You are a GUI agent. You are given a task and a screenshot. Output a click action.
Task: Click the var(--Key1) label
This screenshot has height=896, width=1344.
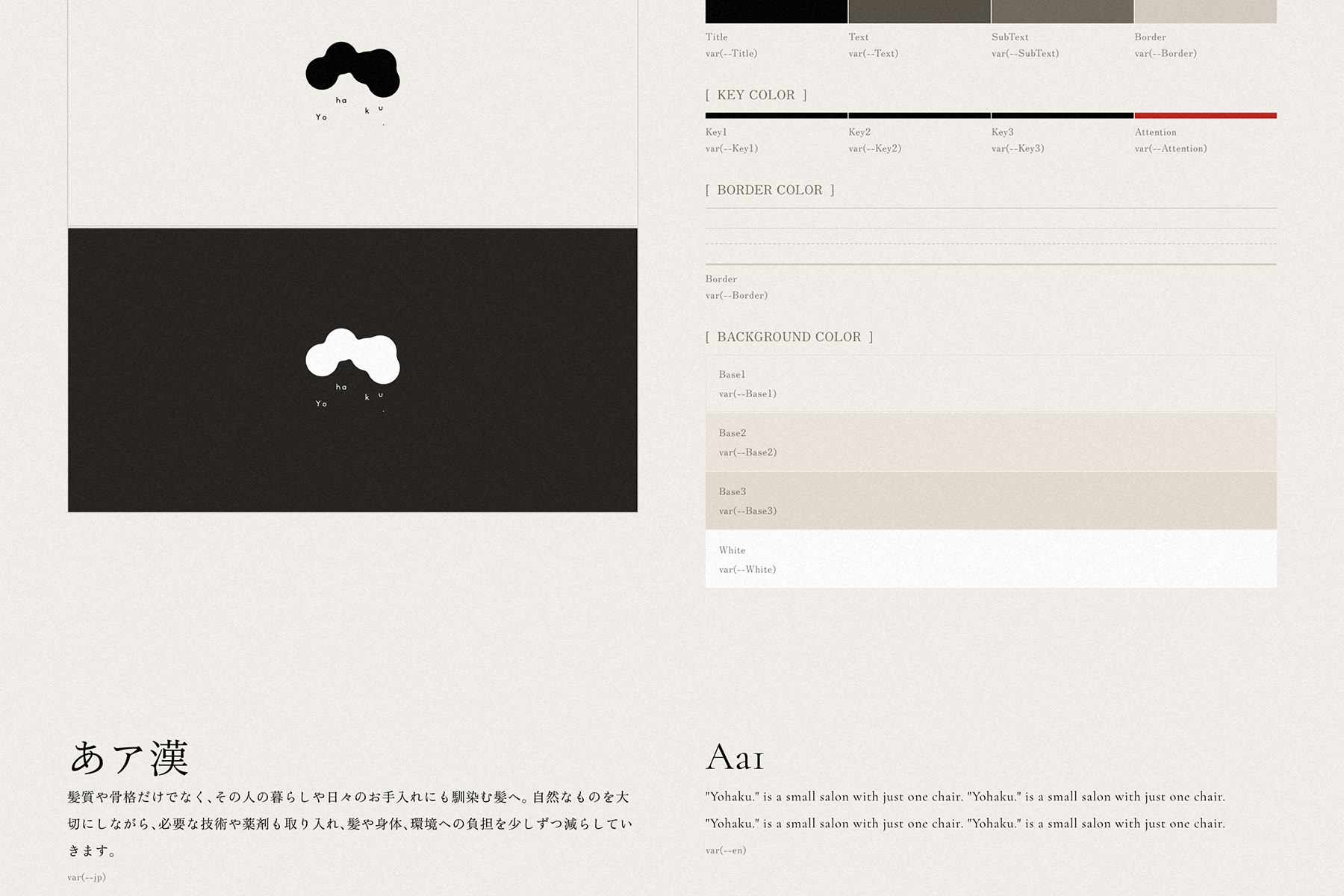coord(732,149)
